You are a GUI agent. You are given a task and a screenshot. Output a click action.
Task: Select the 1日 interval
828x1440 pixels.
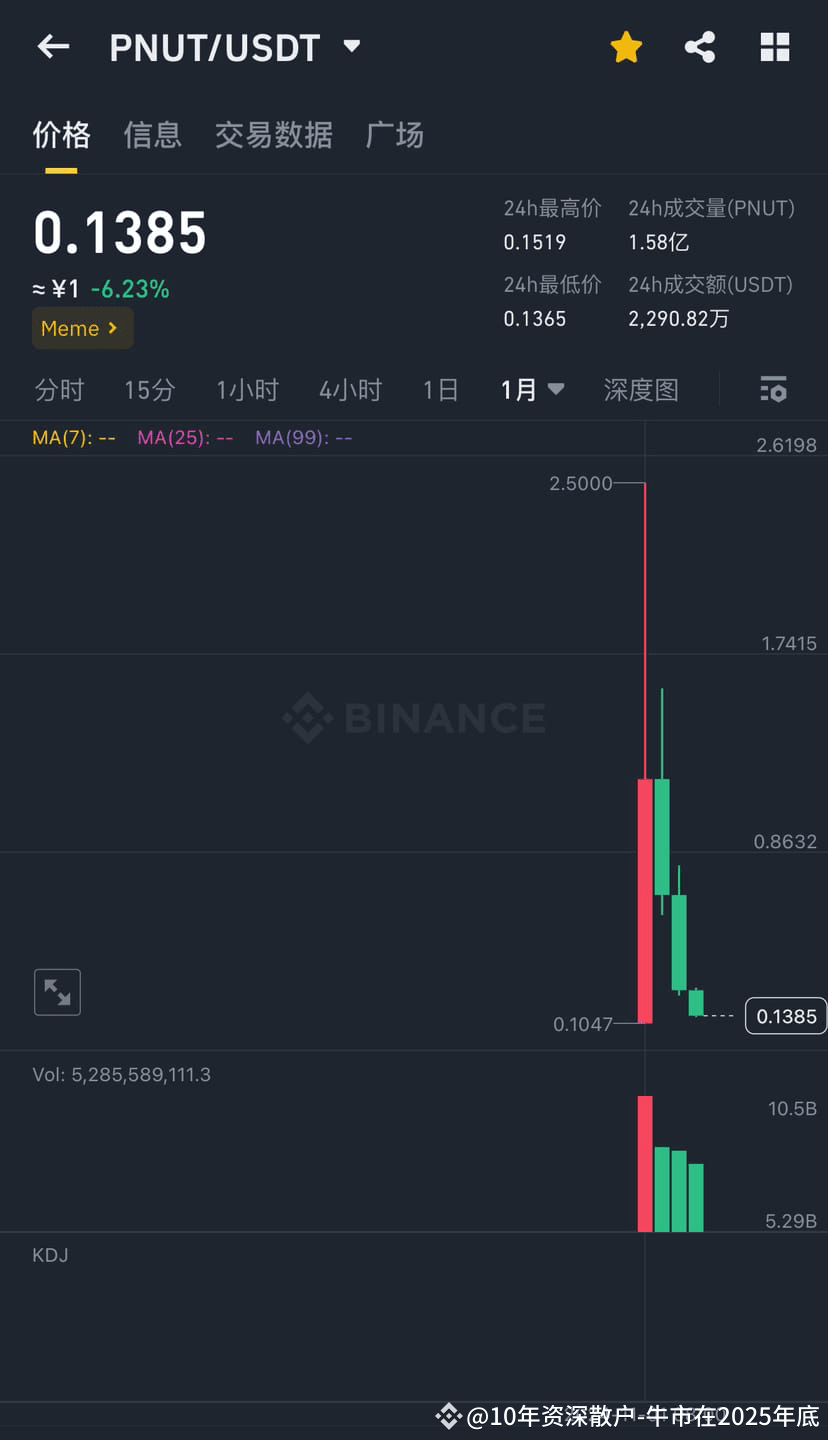tap(440, 389)
